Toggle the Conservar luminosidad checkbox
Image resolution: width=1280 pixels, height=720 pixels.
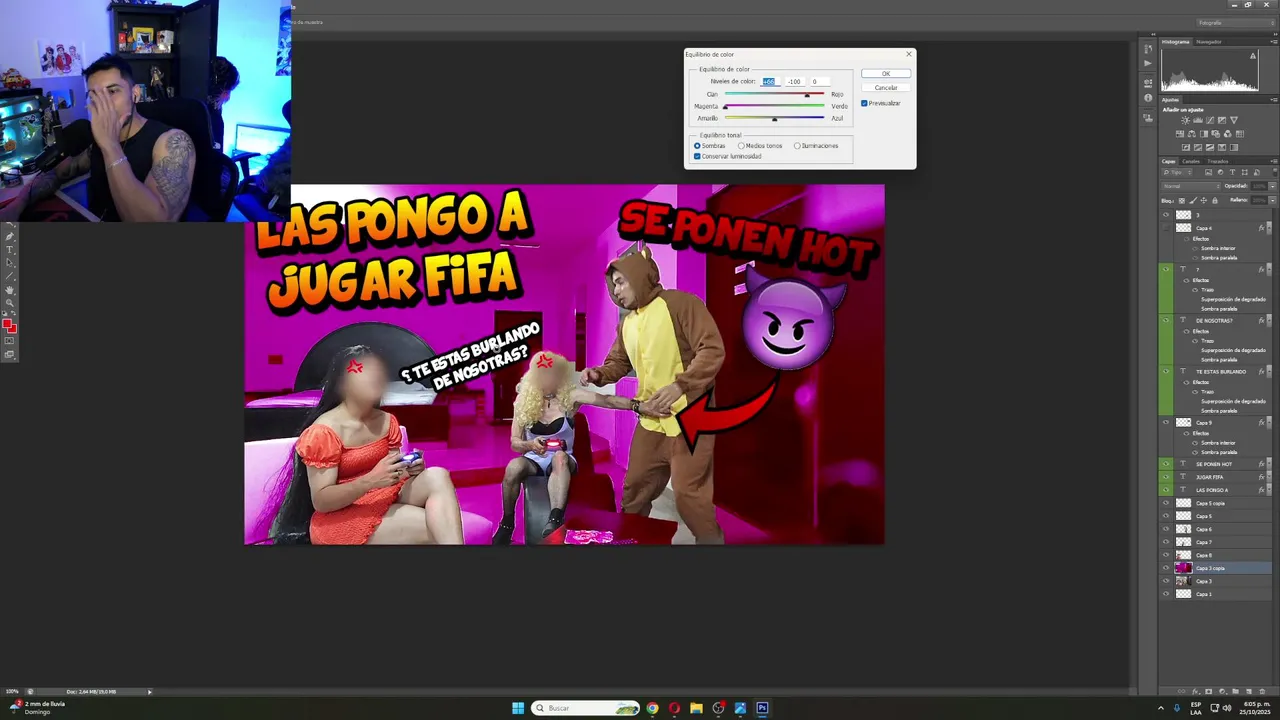click(697, 156)
